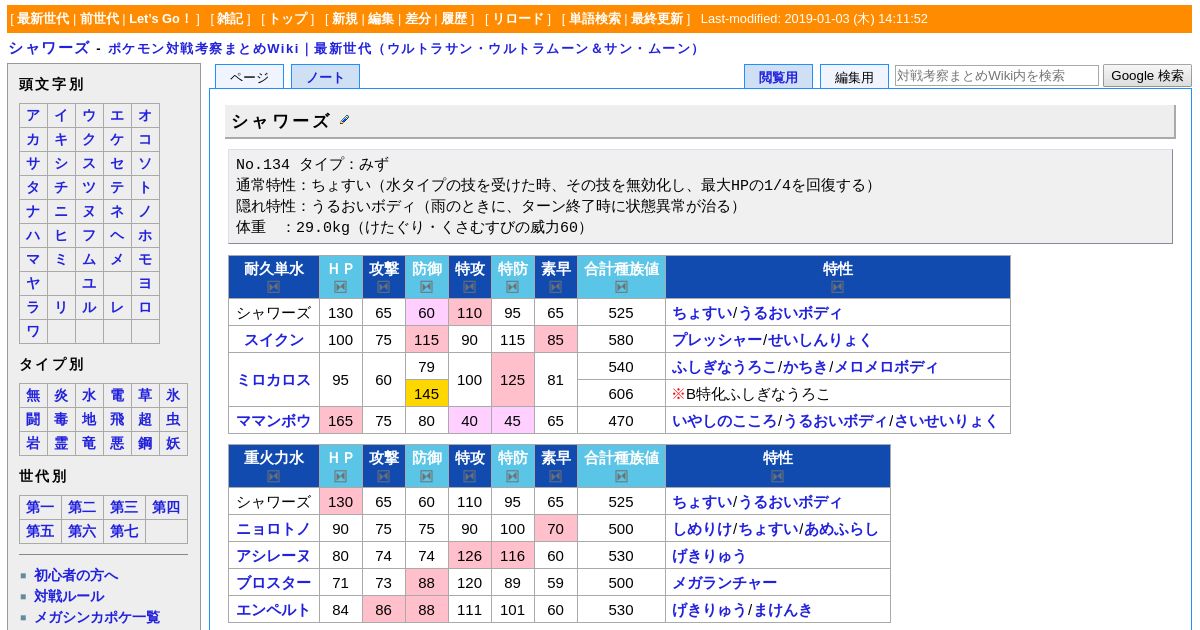
Task: Open the 第七 generation link
Action: point(124,532)
